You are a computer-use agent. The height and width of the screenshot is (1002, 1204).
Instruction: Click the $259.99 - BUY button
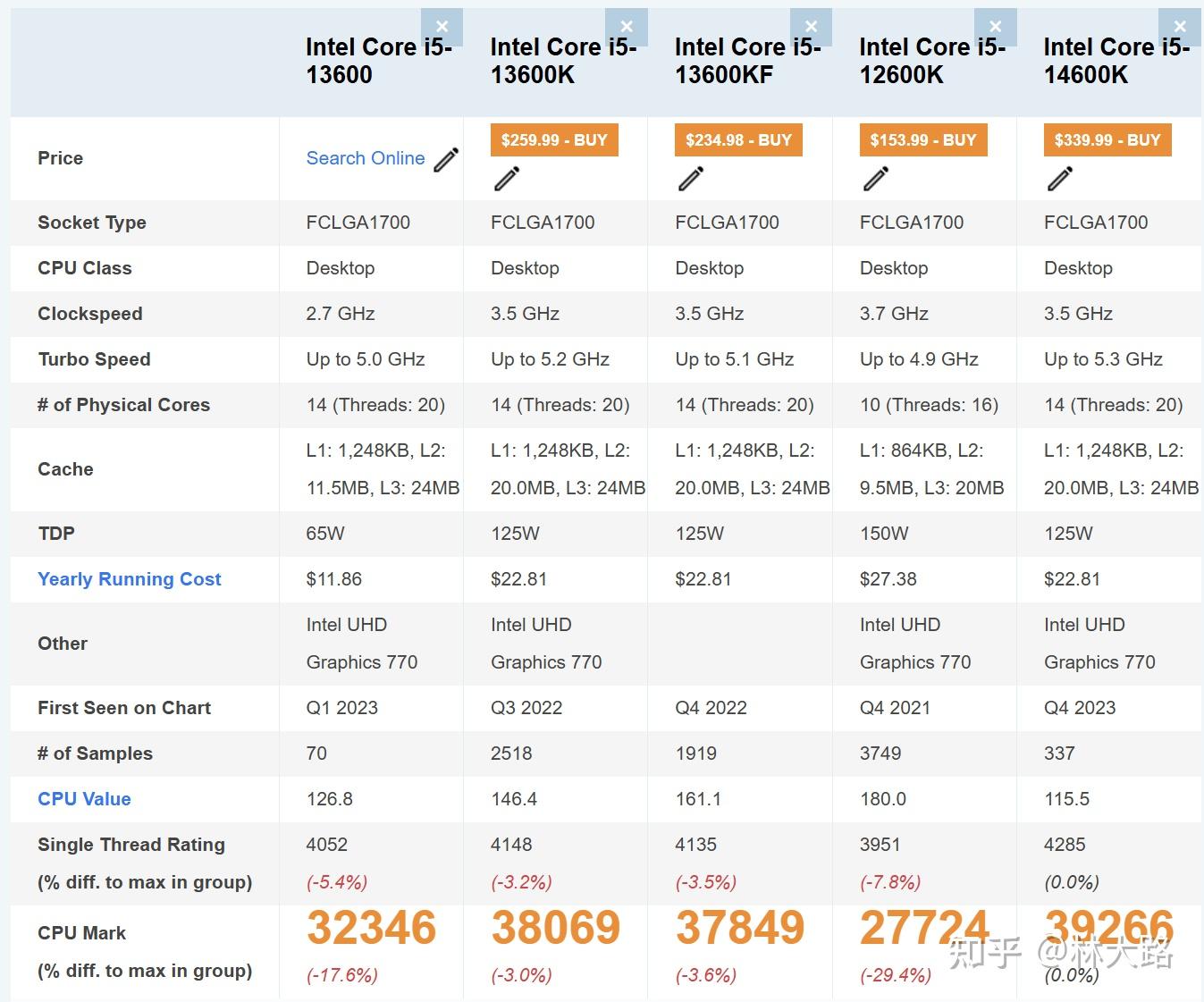click(x=554, y=140)
